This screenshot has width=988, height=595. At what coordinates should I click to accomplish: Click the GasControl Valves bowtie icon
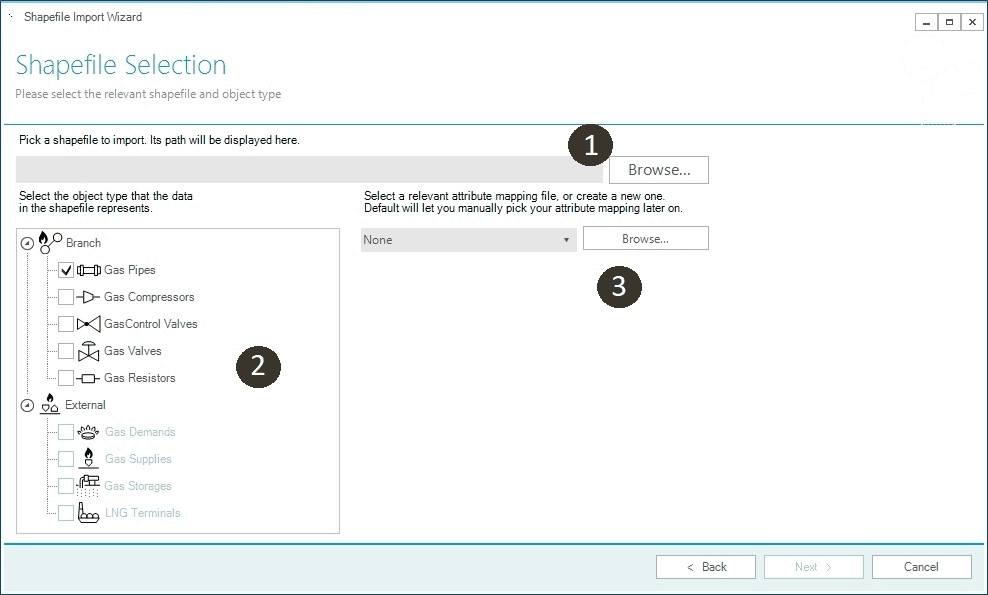pos(89,324)
